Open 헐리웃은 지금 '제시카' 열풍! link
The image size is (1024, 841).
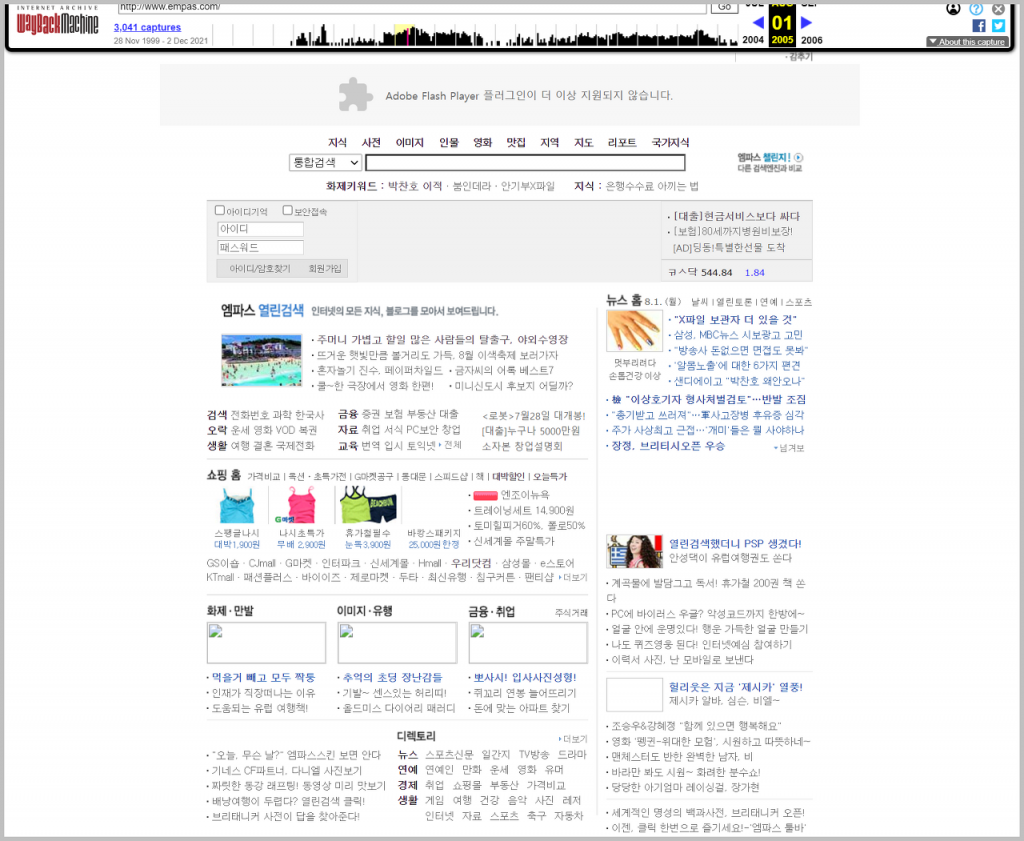[x=736, y=687]
